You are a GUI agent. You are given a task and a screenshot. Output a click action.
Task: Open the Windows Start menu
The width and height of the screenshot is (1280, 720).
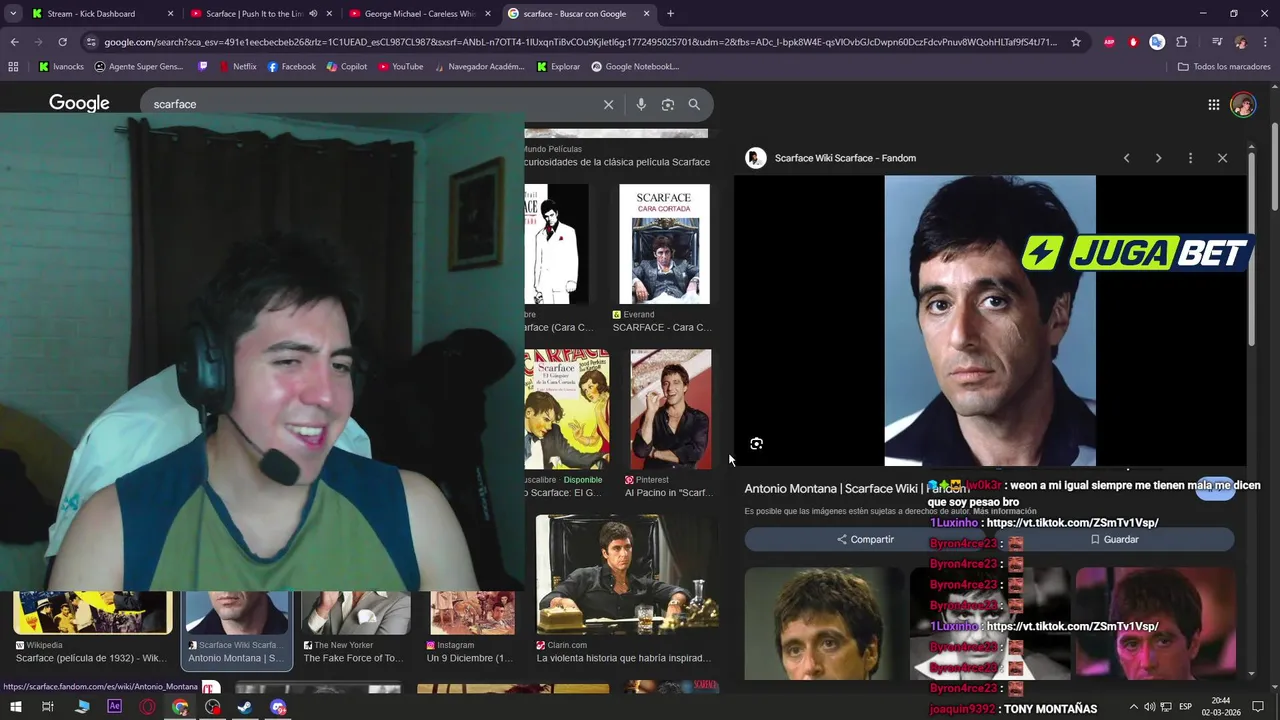tap(15, 707)
